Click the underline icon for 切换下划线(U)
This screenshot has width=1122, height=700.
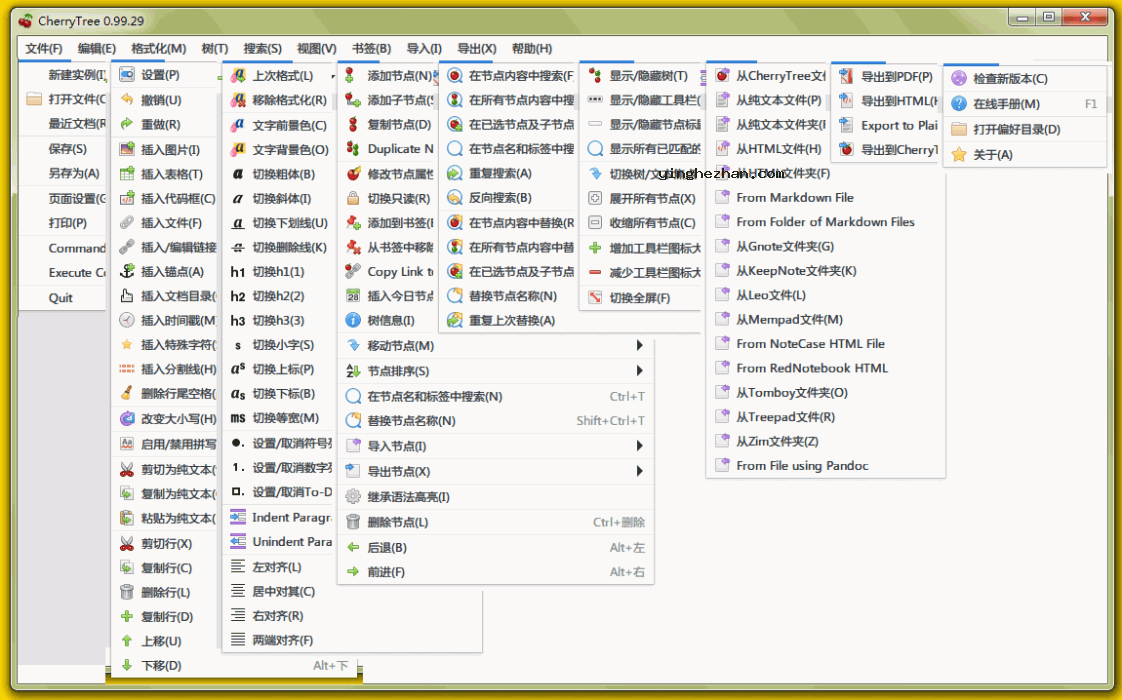(238, 223)
